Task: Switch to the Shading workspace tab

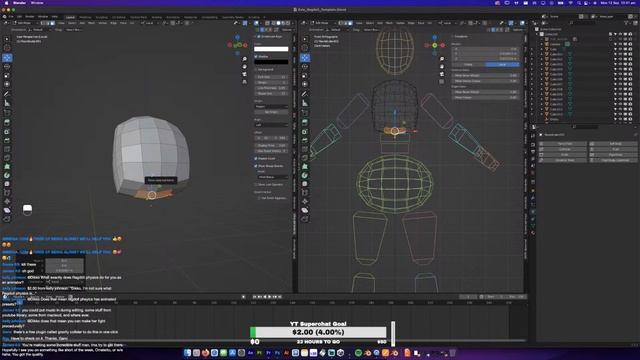Action: pyautogui.click(x=156, y=17)
